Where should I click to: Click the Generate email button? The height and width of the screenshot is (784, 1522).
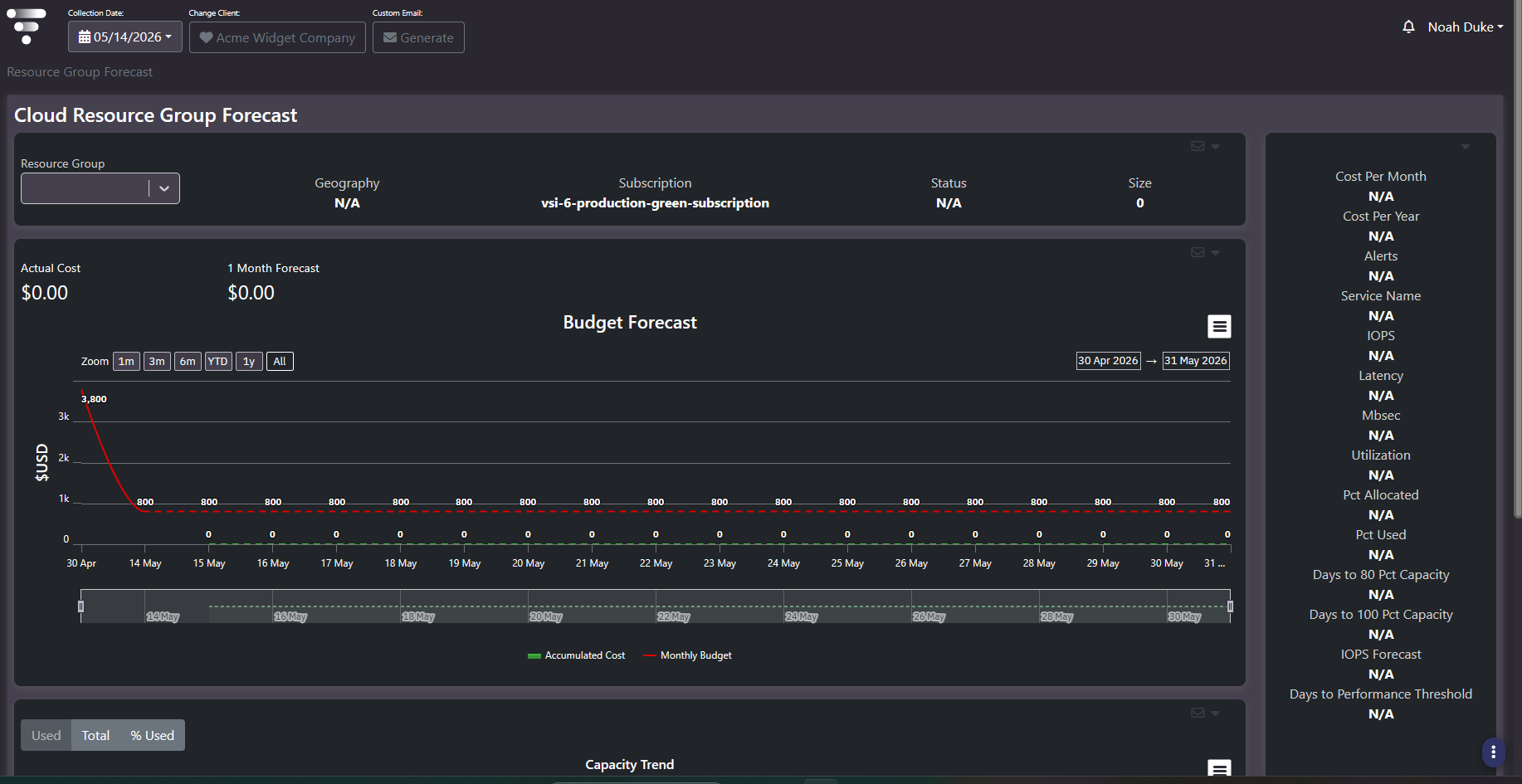point(418,37)
